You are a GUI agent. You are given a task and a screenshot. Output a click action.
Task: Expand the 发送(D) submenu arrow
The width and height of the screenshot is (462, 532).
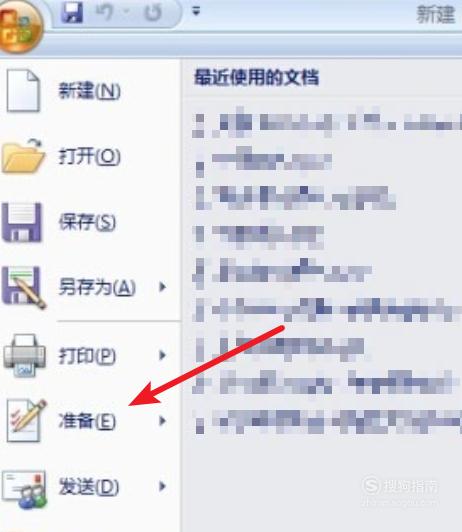(162, 486)
